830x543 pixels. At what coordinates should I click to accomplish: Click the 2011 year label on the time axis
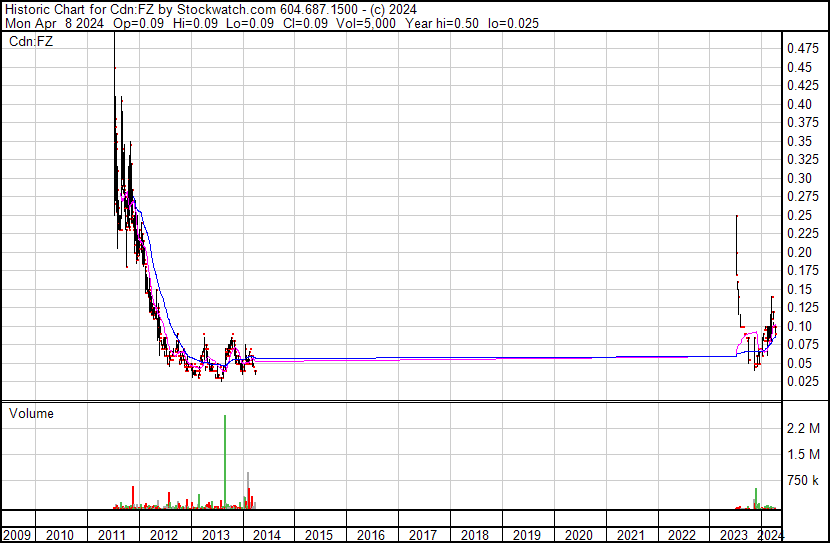click(x=112, y=535)
